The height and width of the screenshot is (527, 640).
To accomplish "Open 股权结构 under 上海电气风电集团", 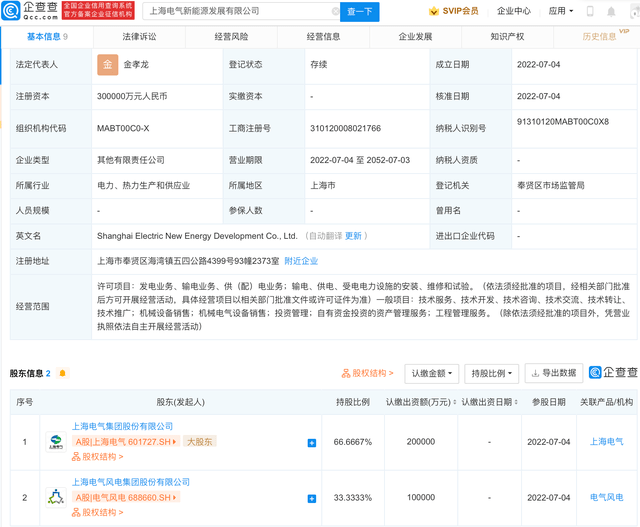I will pyautogui.click(x=97, y=513).
